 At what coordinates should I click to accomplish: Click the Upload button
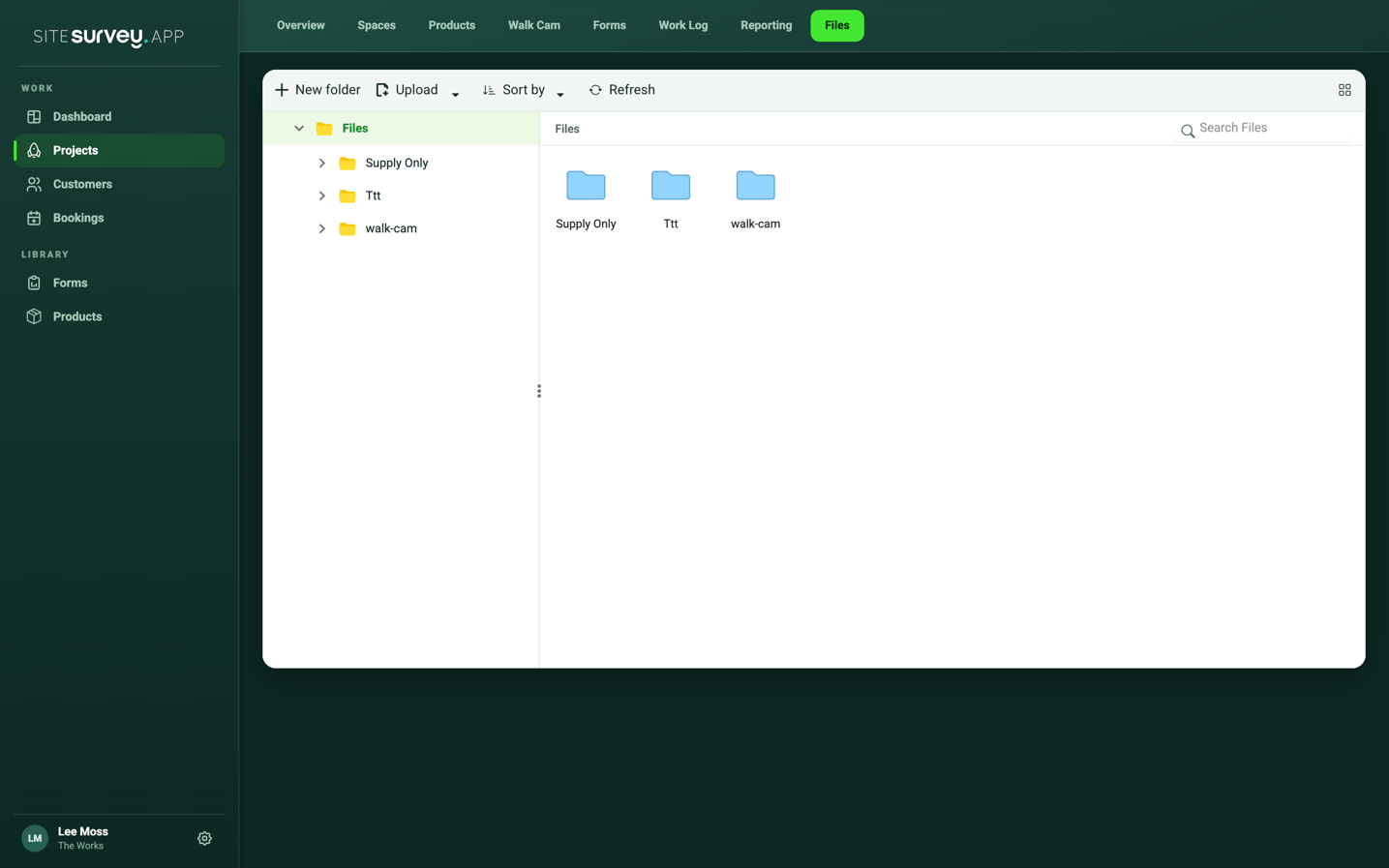407,90
